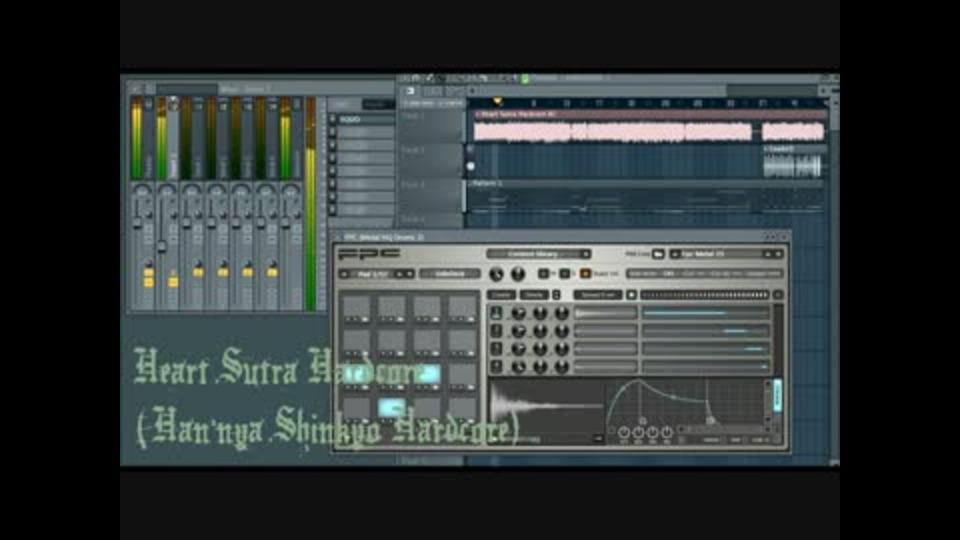This screenshot has height=540, width=960.
Task: Click top-left FPC drum pad
Action: point(356,309)
